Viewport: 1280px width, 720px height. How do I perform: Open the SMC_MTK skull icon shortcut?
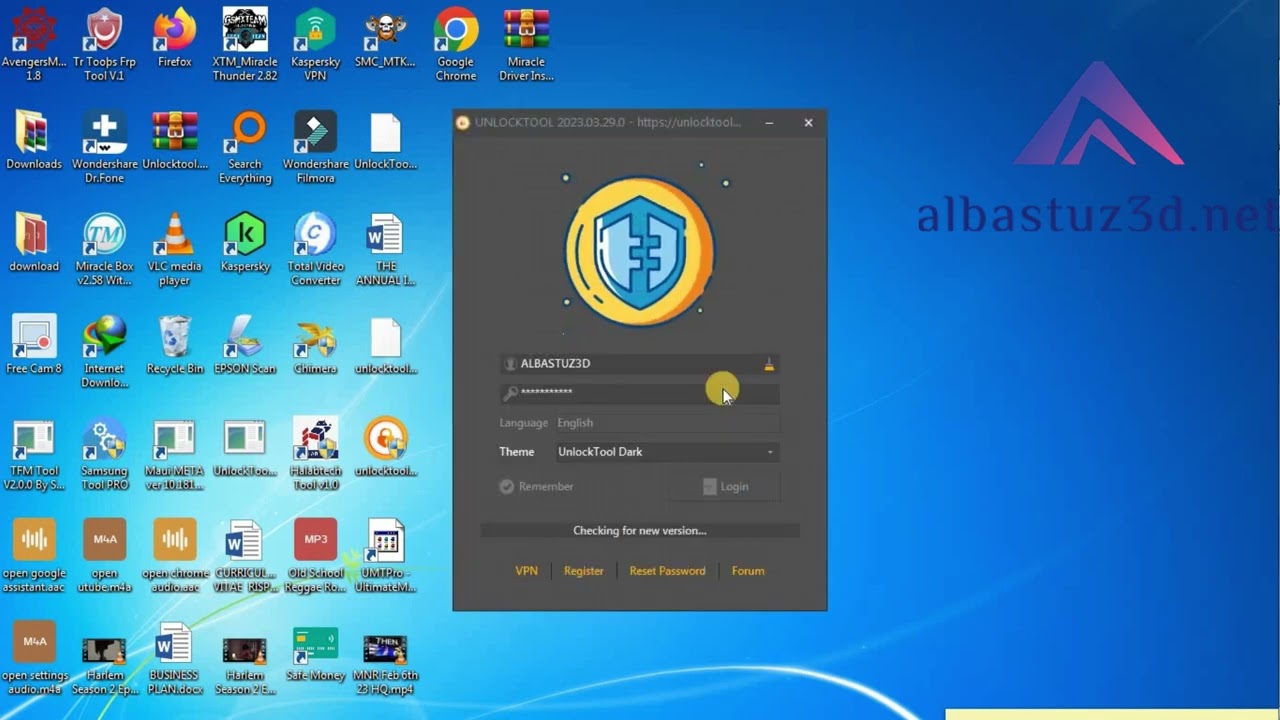click(x=385, y=40)
